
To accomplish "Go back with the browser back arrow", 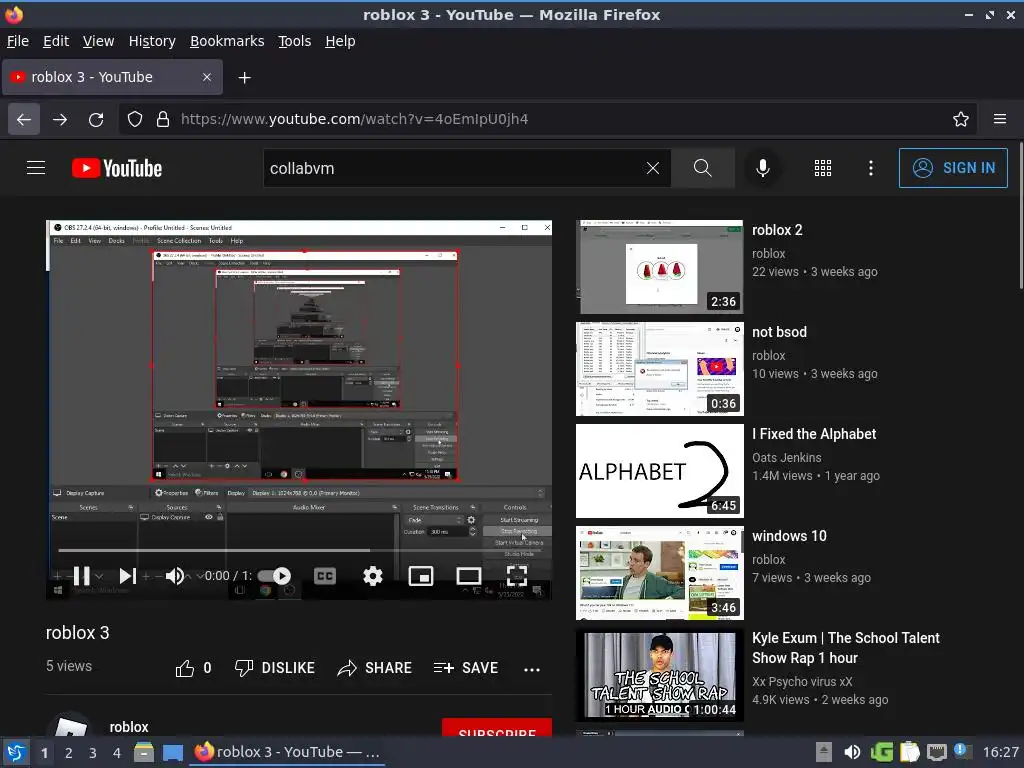I will click(x=24, y=119).
